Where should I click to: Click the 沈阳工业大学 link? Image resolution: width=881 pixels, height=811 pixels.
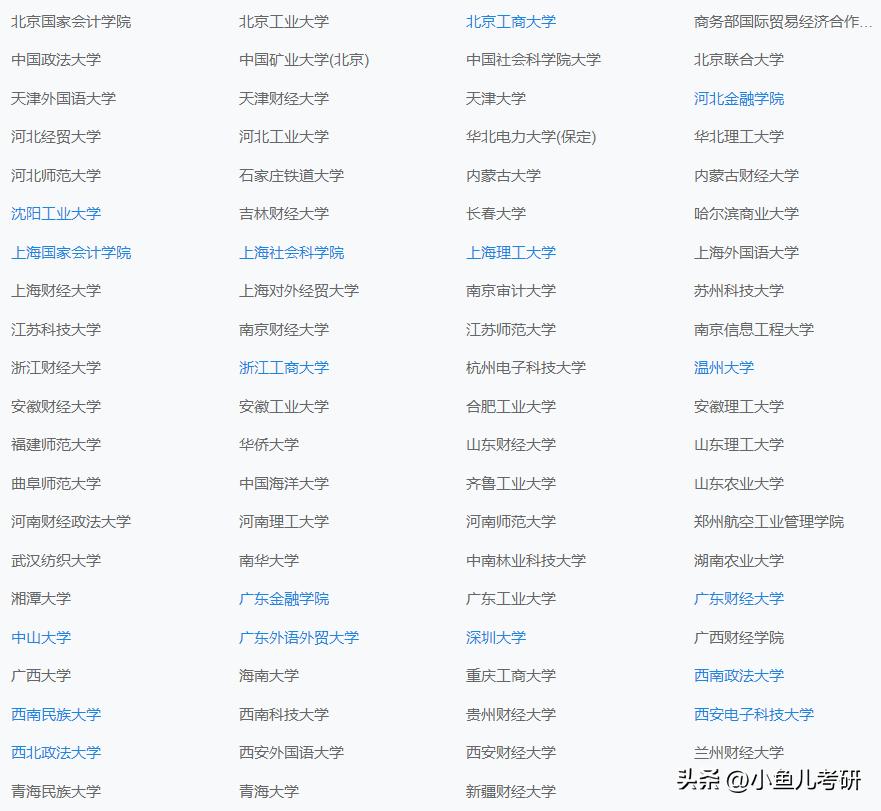(x=56, y=214)
